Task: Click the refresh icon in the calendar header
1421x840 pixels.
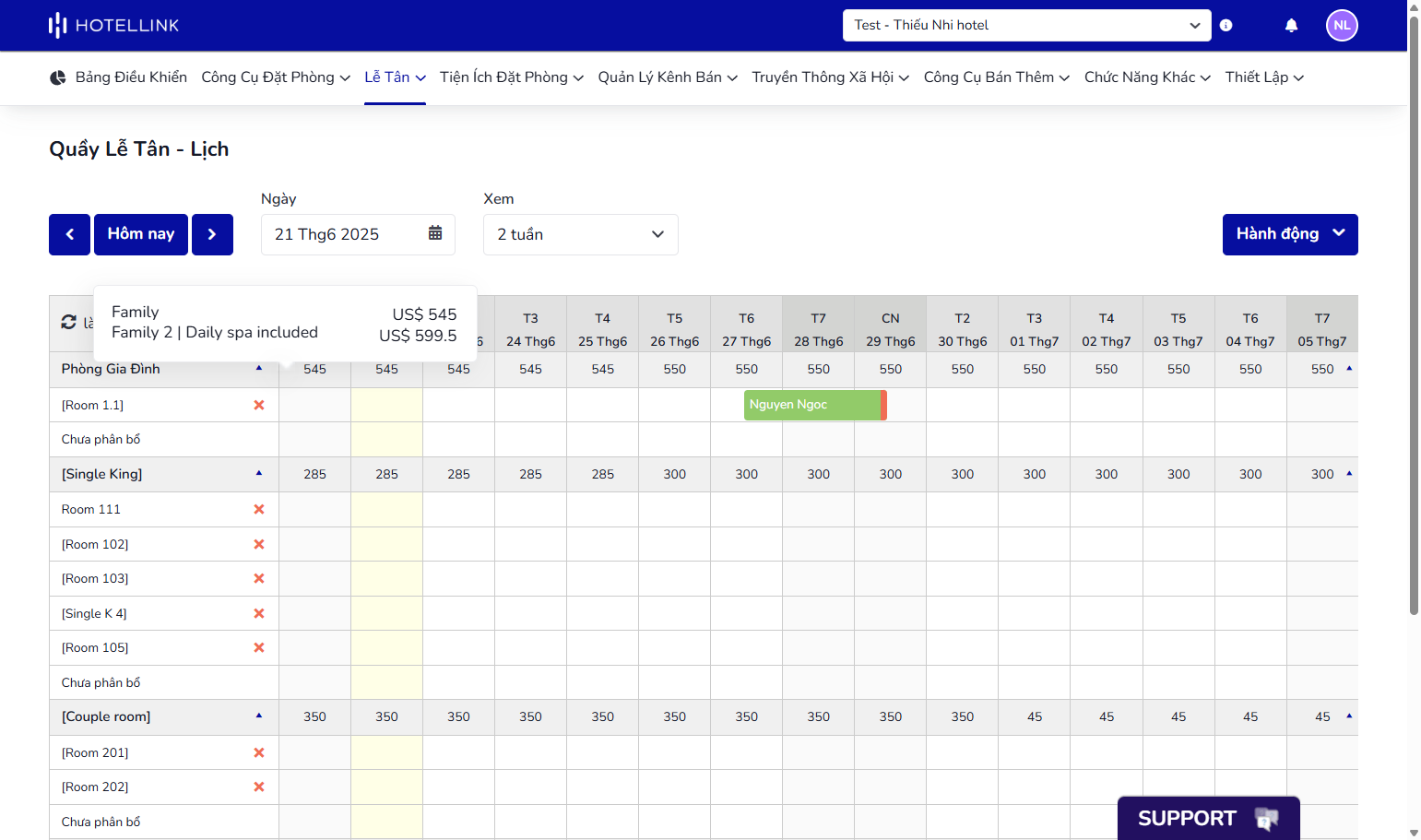Action: [x=68, y=322]
